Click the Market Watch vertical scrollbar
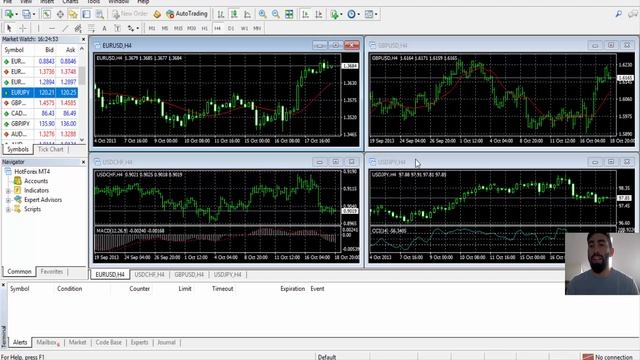The image size is (640, 360). [x=82, y=94]
